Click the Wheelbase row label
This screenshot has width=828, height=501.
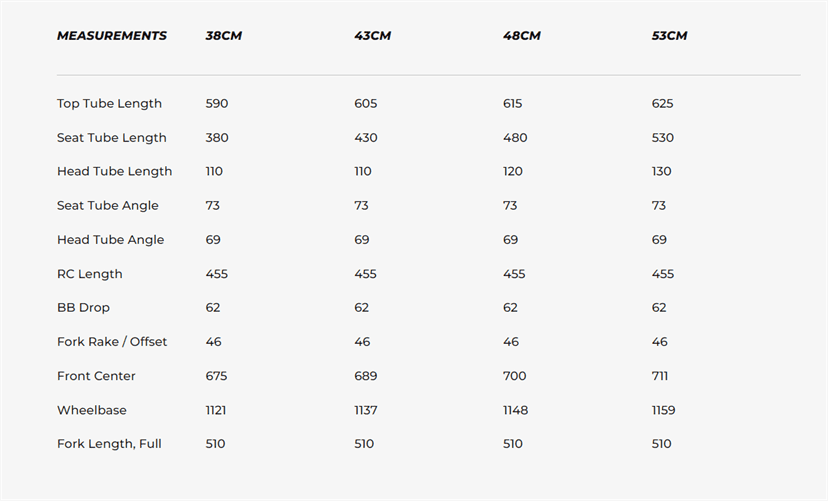click(92, 410)
